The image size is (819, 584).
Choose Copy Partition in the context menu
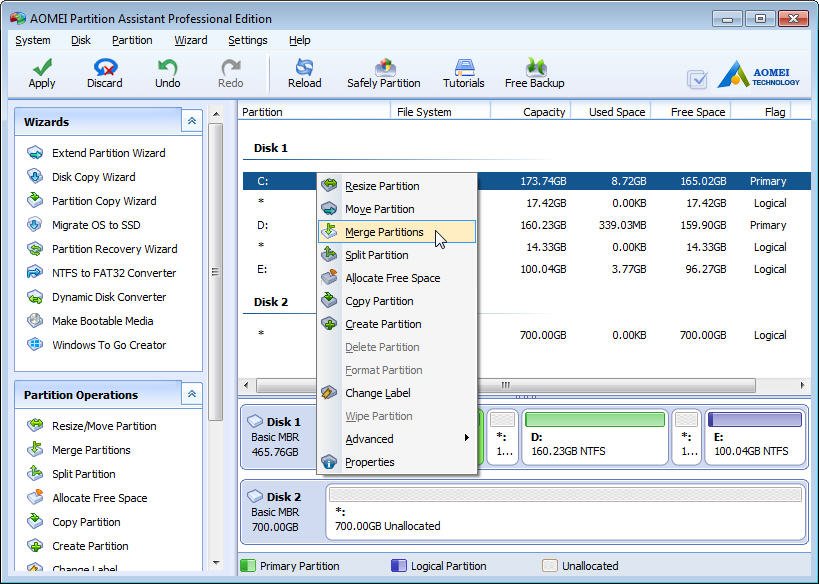point(397,301)
